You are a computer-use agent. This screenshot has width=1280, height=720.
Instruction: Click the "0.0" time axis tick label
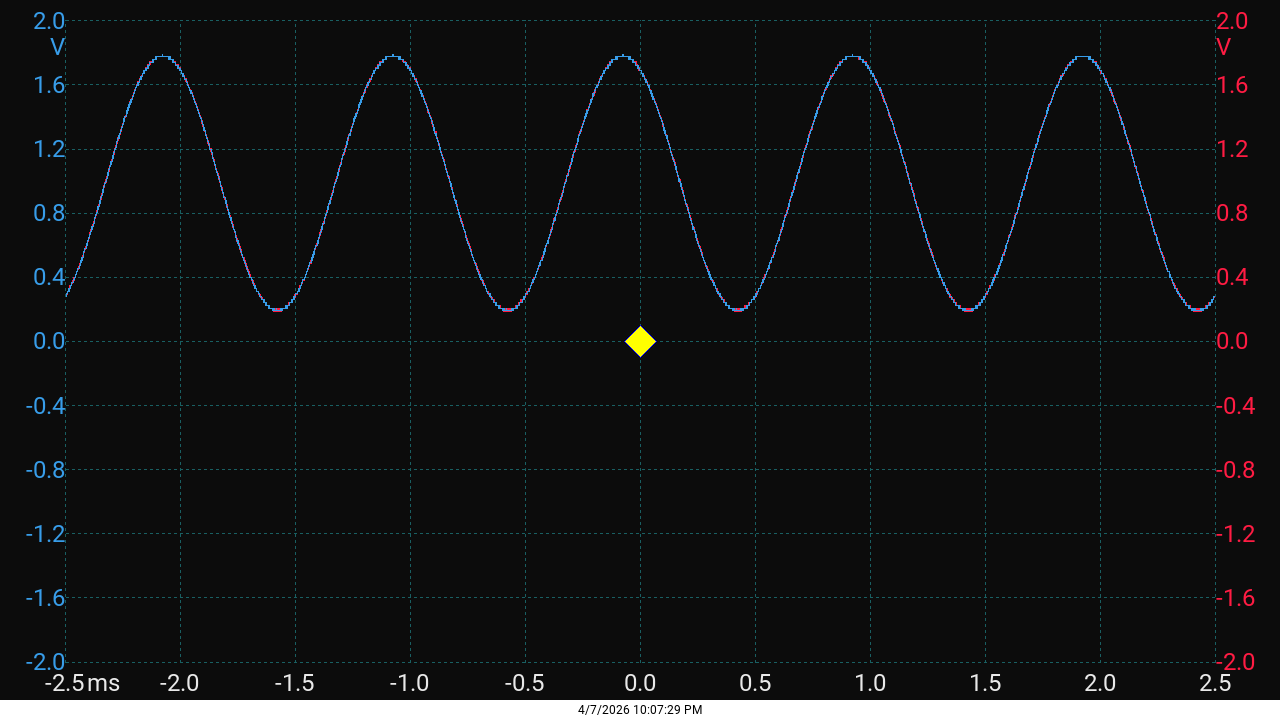click(x=640, y=684)
